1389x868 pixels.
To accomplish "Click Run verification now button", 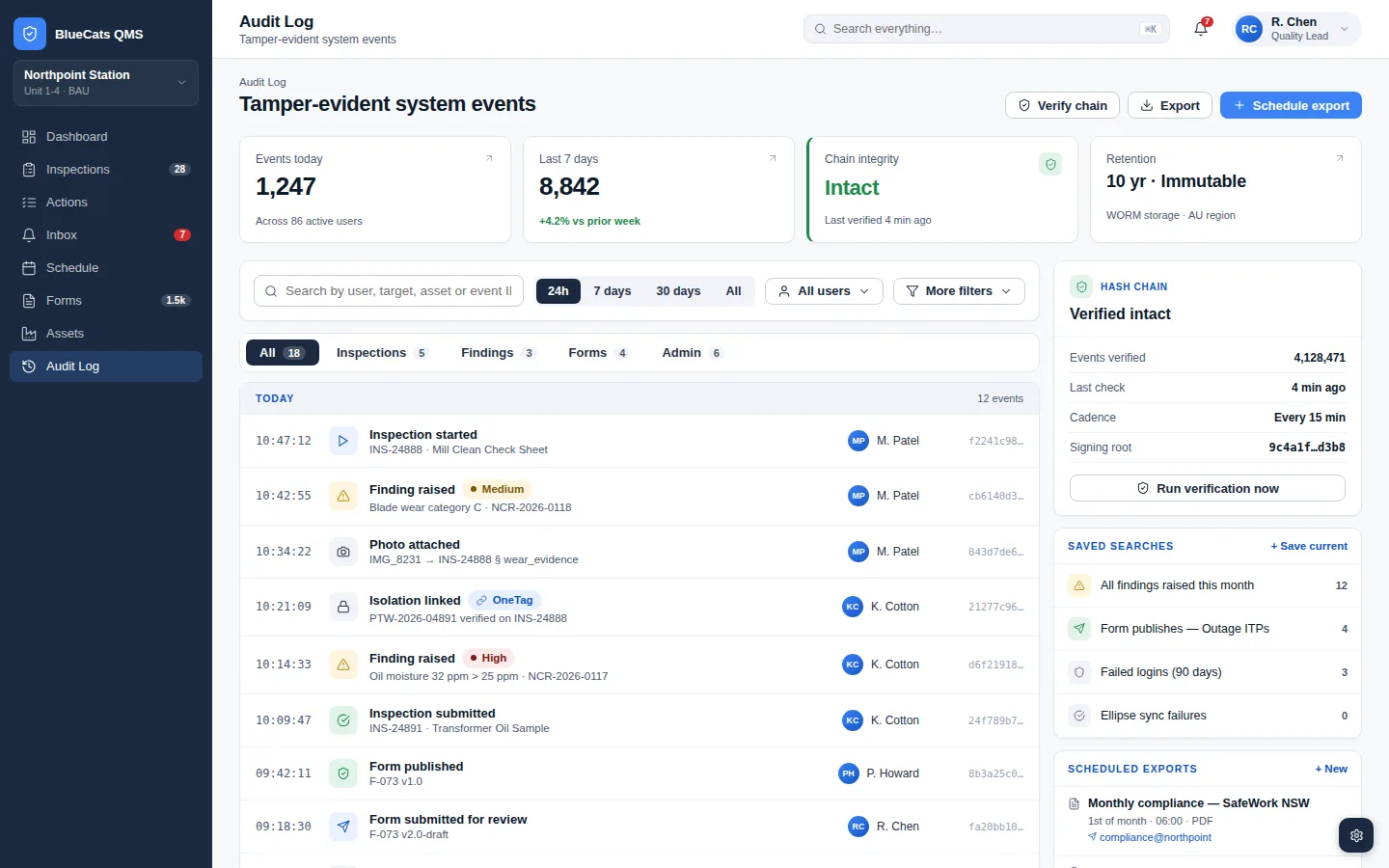I will 1208,488.
